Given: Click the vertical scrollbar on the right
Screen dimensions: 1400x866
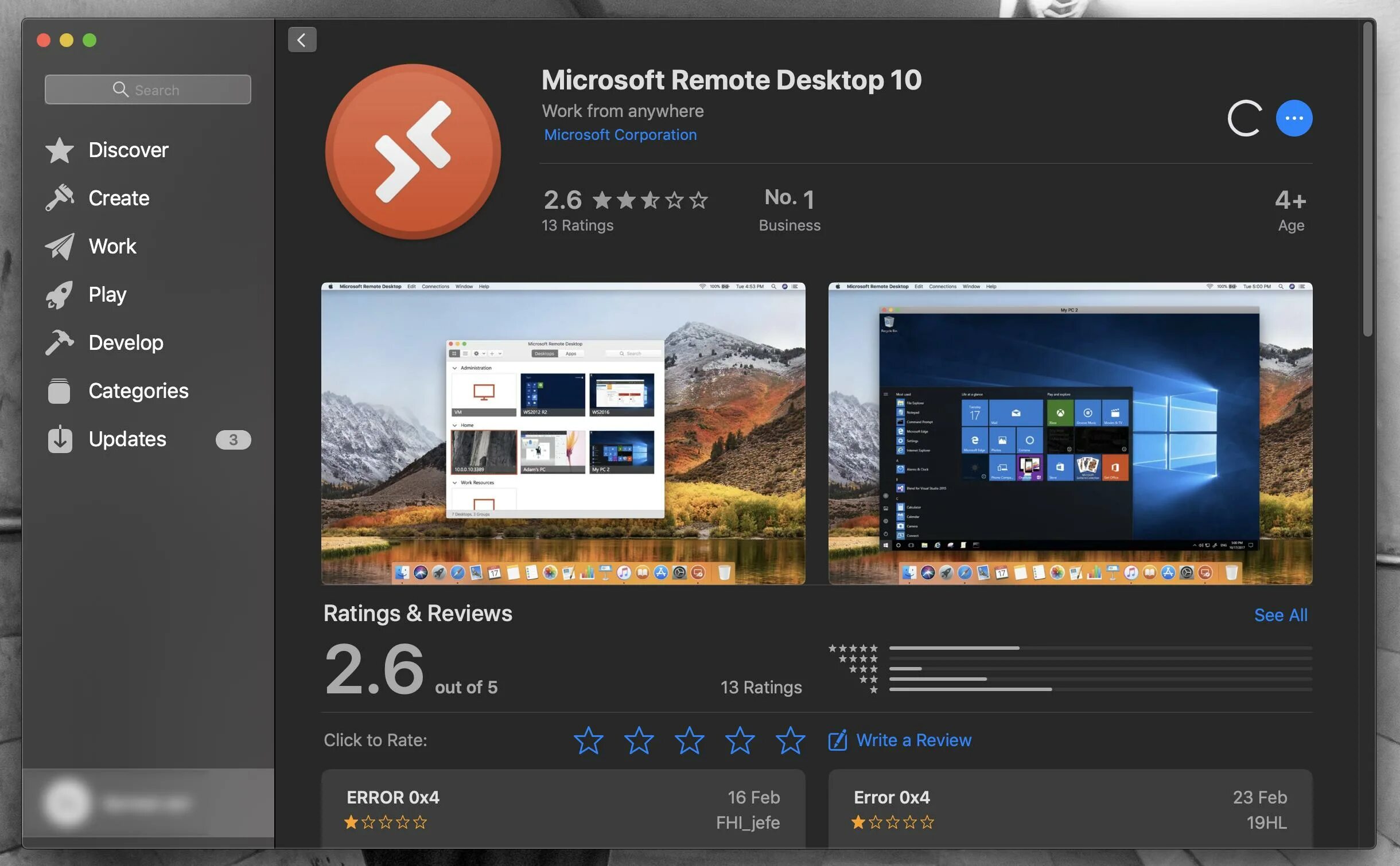Looking at the screenshot, I should tap(1368, 179).
